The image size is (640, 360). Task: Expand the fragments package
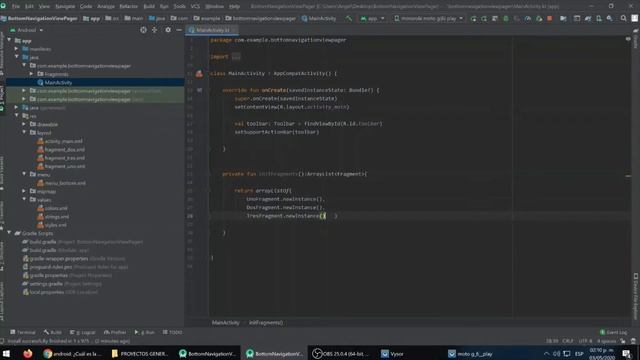(31, 74)
